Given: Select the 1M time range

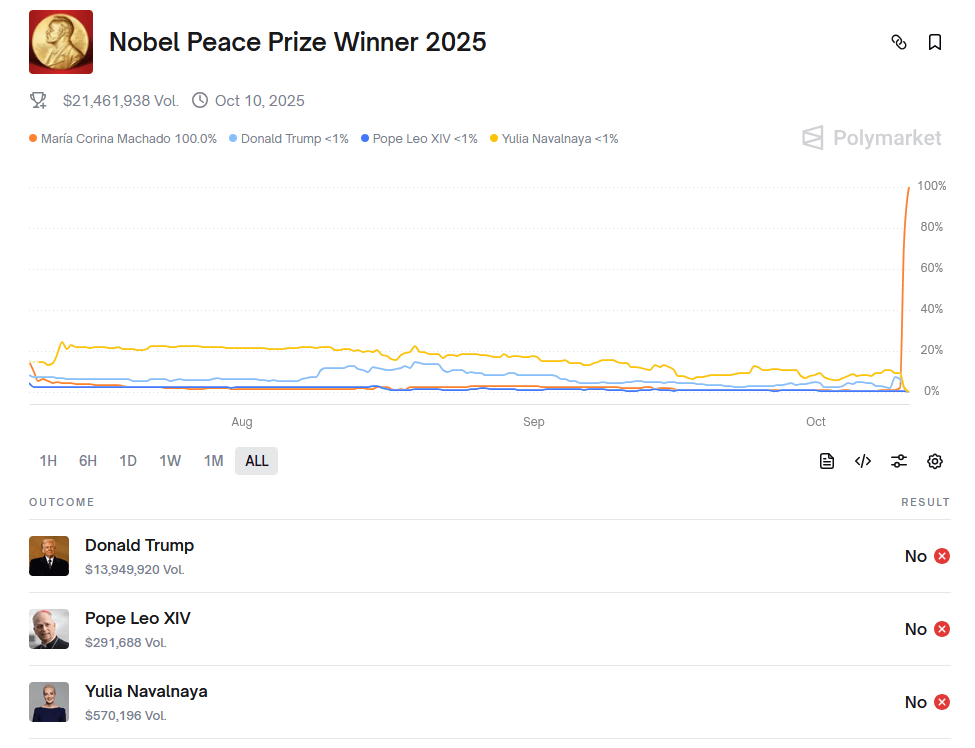Looking at the screenshot, I should pyautogui.click(x=213, y=461).
